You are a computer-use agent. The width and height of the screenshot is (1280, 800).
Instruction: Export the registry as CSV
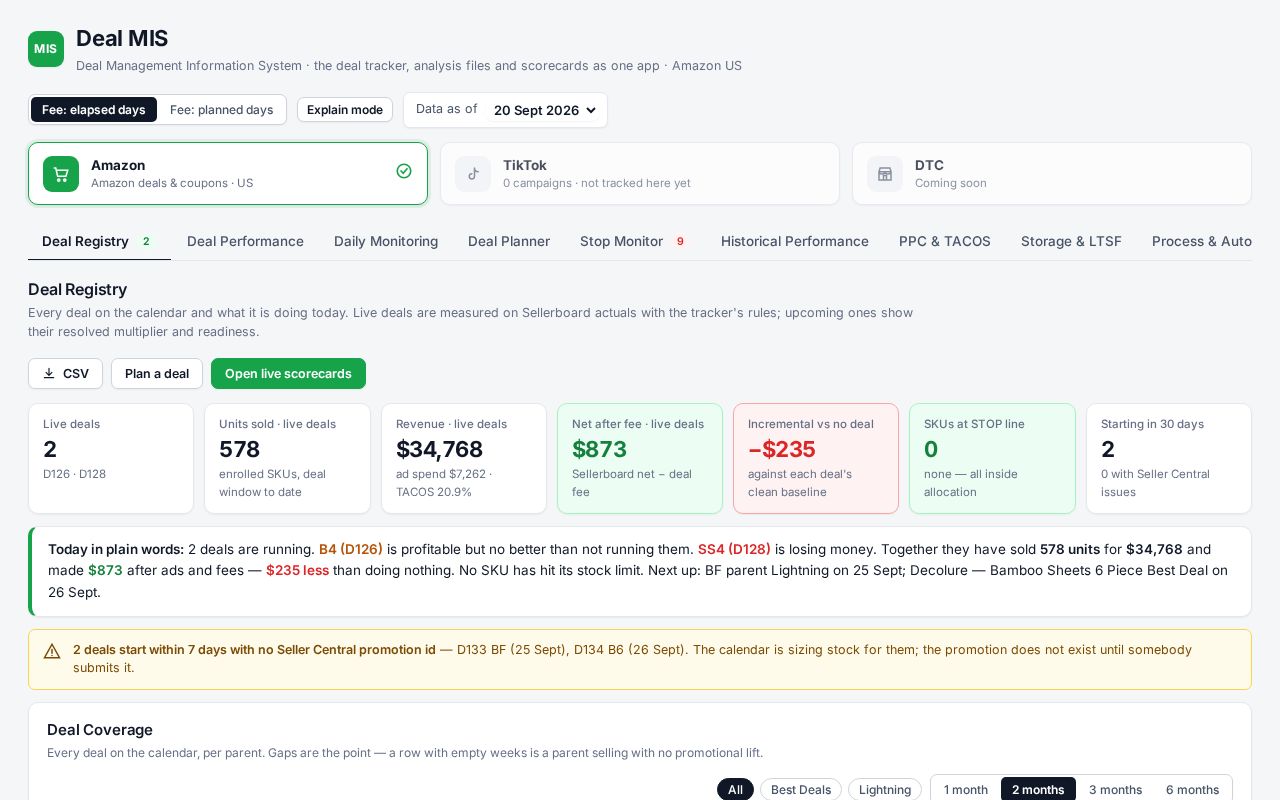(x=65, y=374)
